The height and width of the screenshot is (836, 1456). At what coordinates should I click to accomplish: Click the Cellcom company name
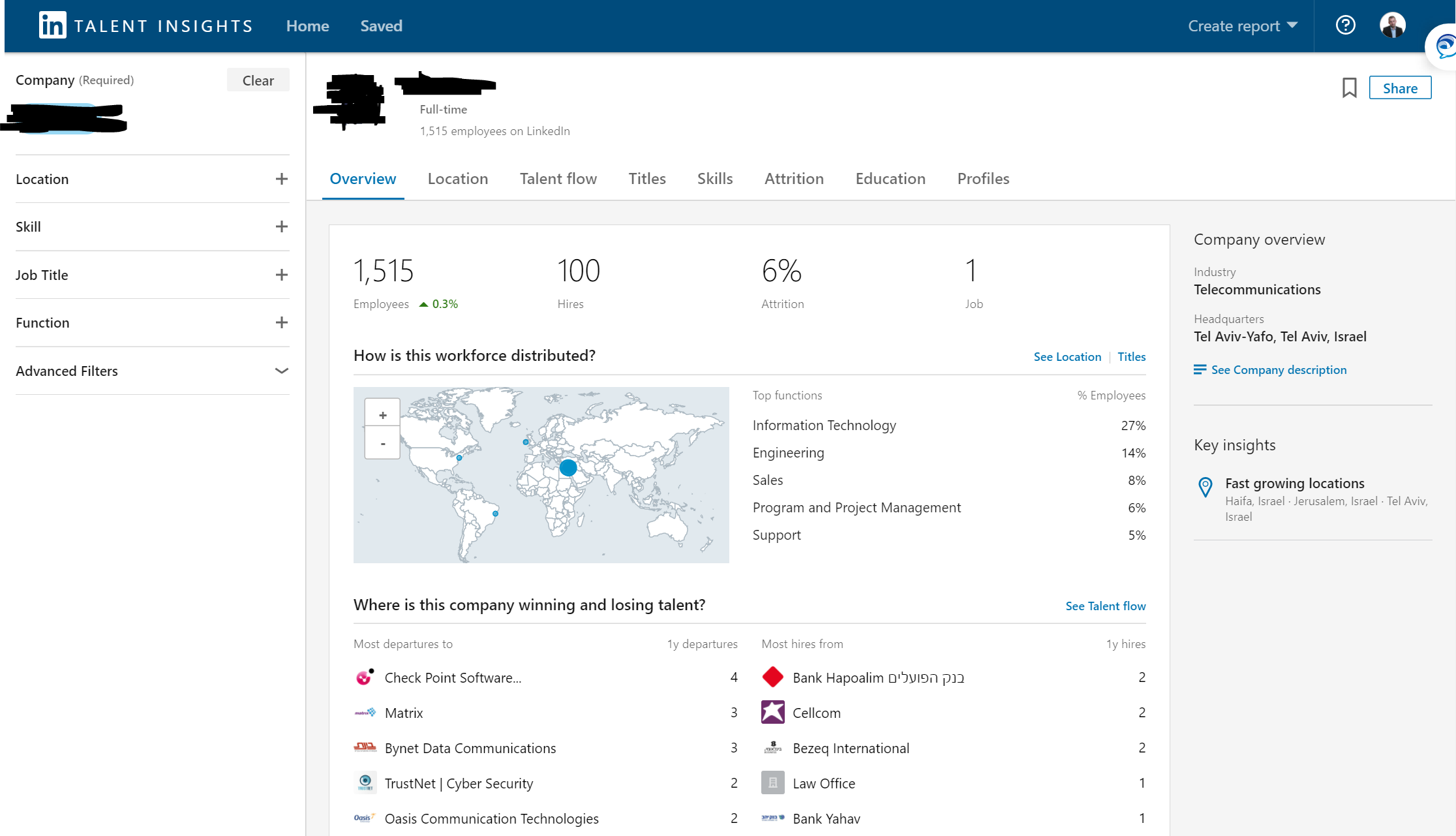816,713
